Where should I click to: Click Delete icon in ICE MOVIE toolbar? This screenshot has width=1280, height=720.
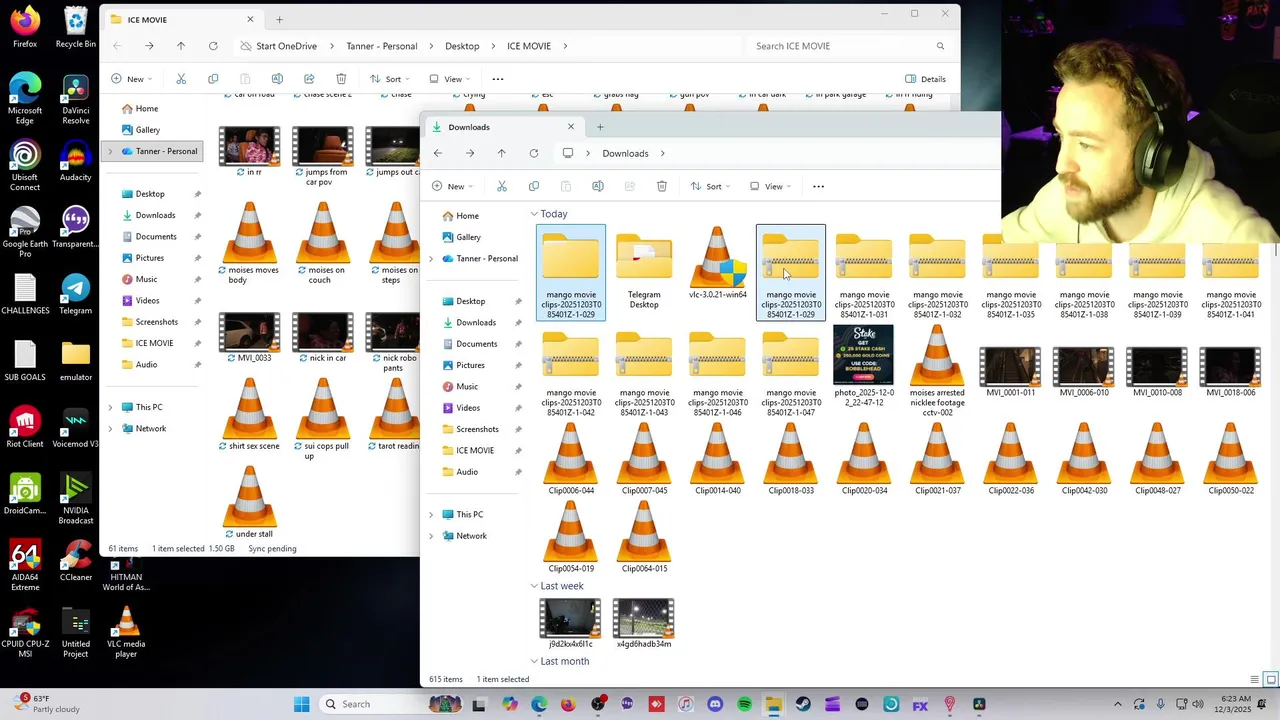(x=341, y=79)
